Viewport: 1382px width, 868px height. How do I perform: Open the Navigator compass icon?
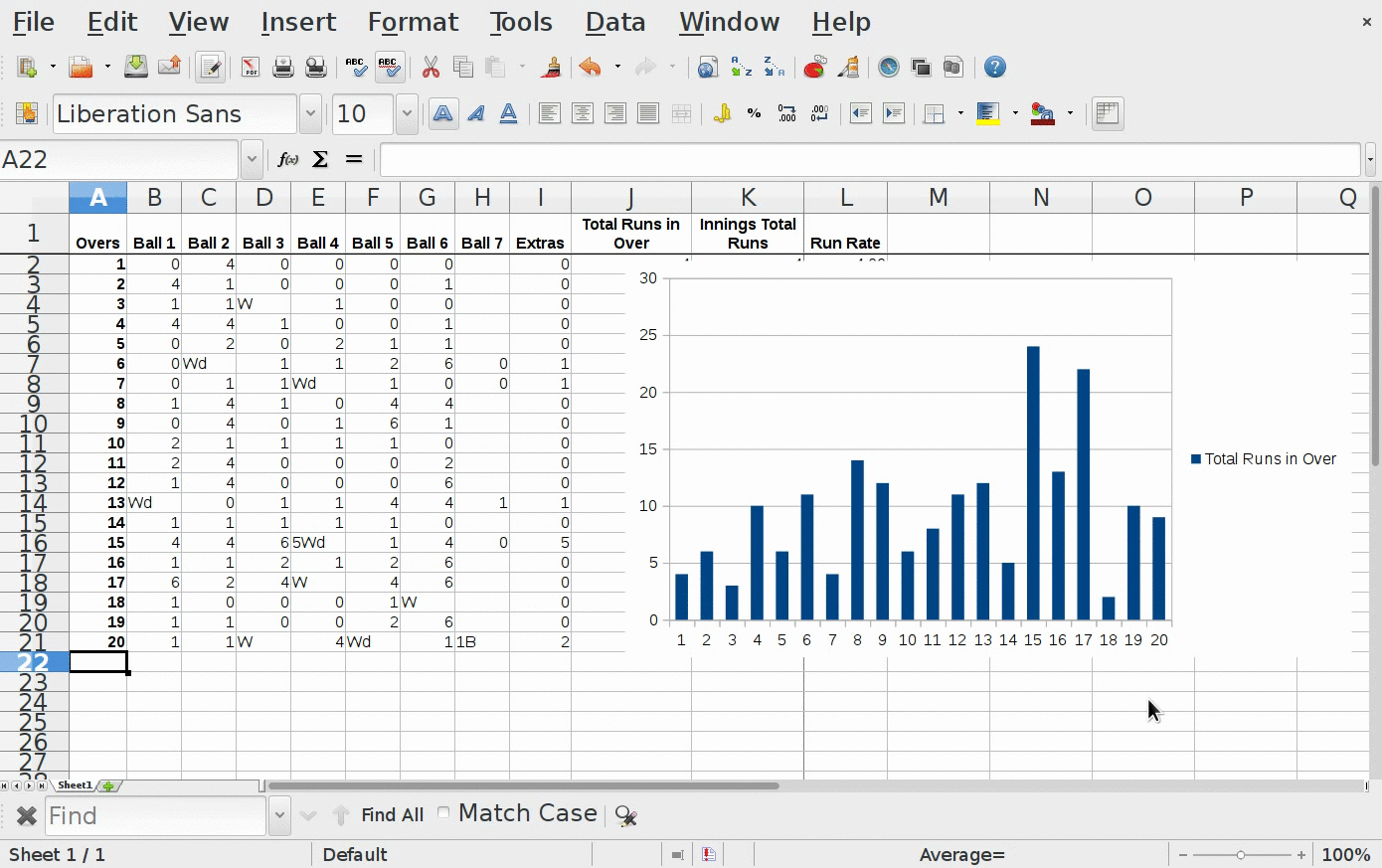pyautogui.click(x=888, y=68)
